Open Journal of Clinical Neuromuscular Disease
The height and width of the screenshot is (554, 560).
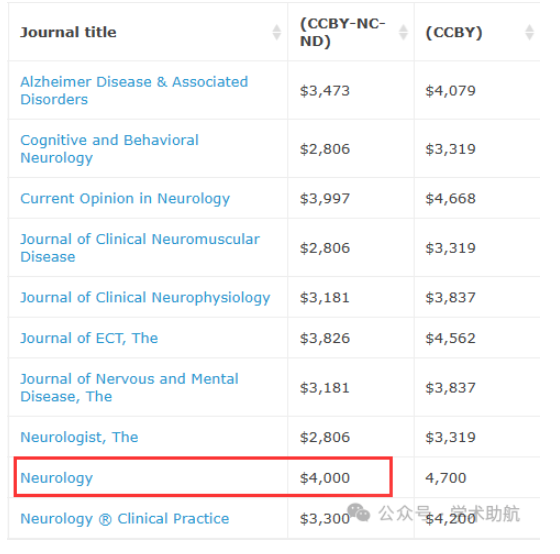point(140,248)
